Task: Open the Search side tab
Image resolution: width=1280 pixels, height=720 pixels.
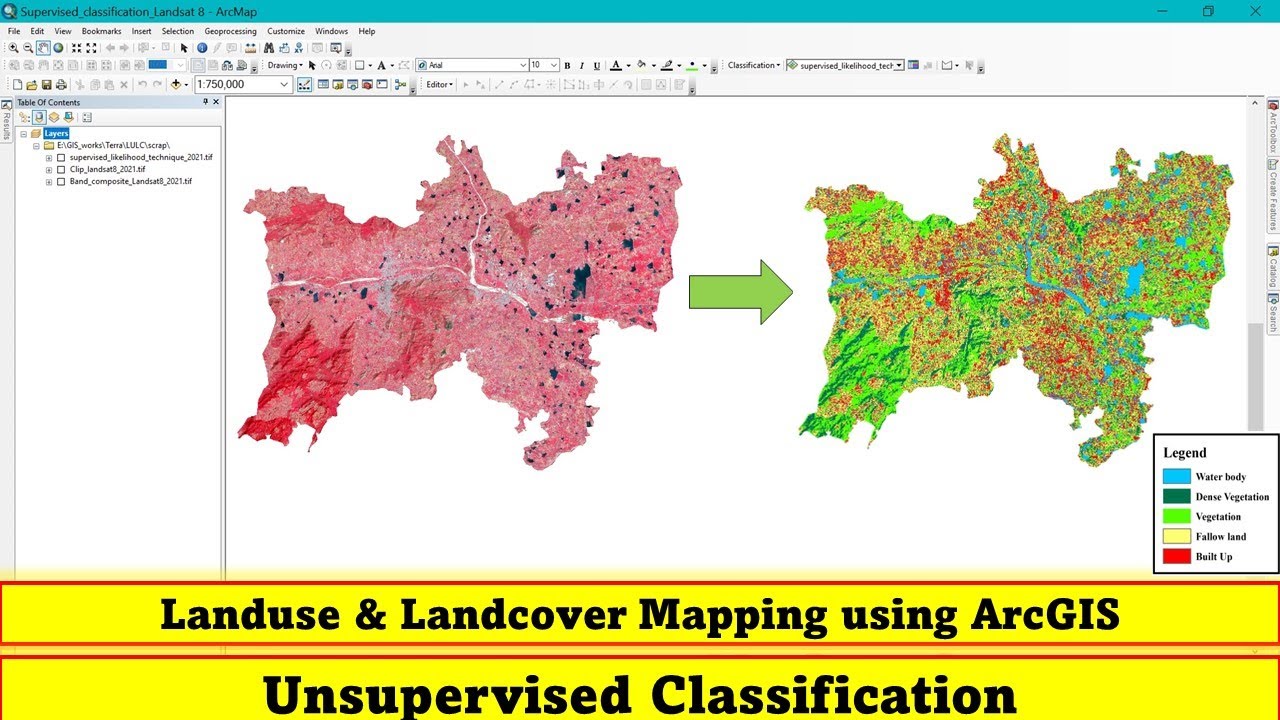Action: [x=1273, y=313]
